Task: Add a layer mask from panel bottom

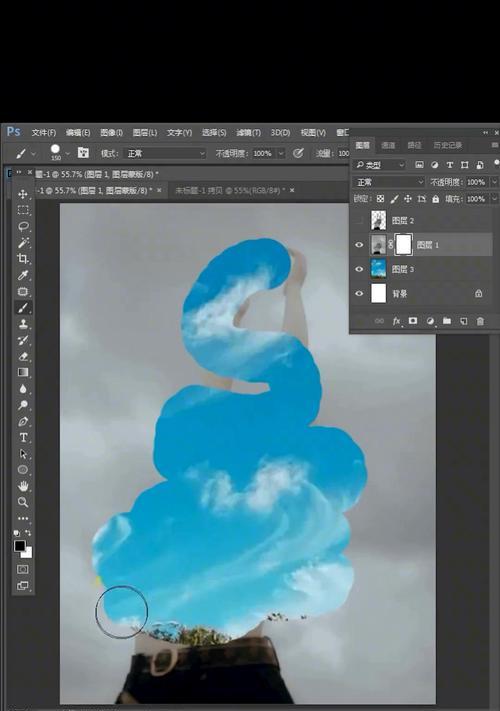Action: (413, 321)
